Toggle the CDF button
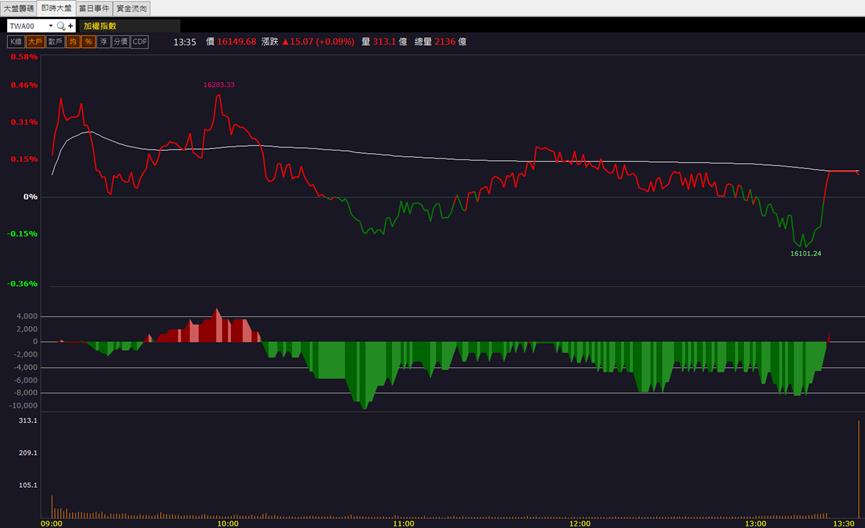 [140, 41]
